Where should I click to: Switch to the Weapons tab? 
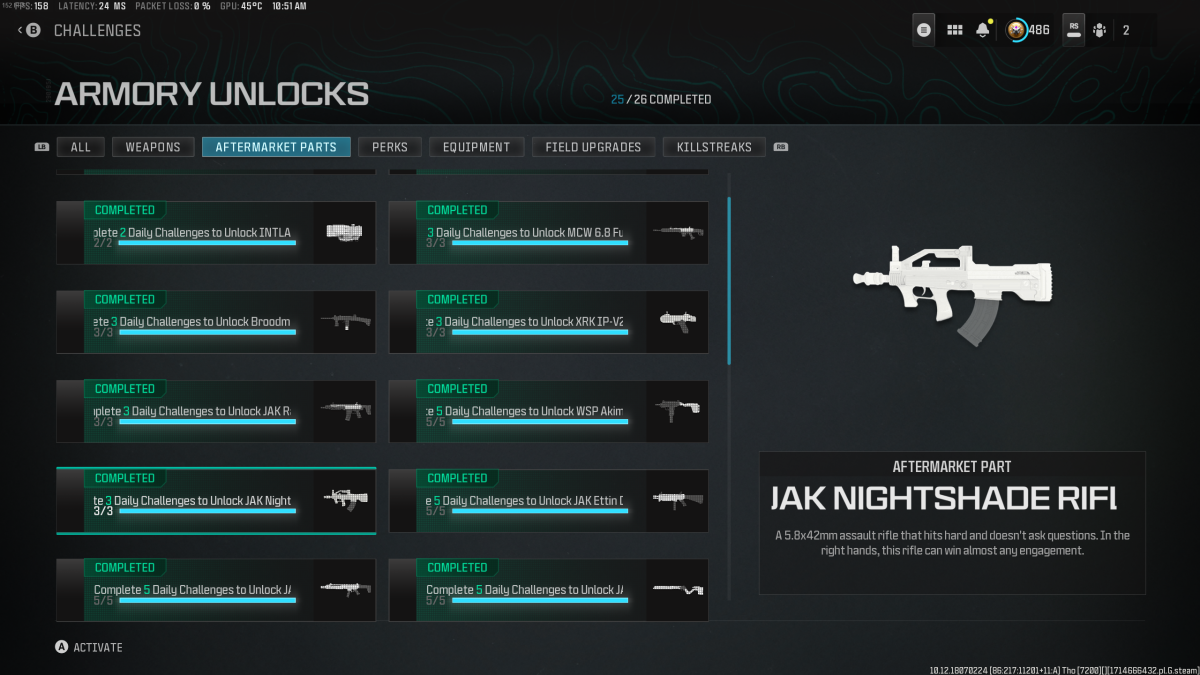coord(153,147)
